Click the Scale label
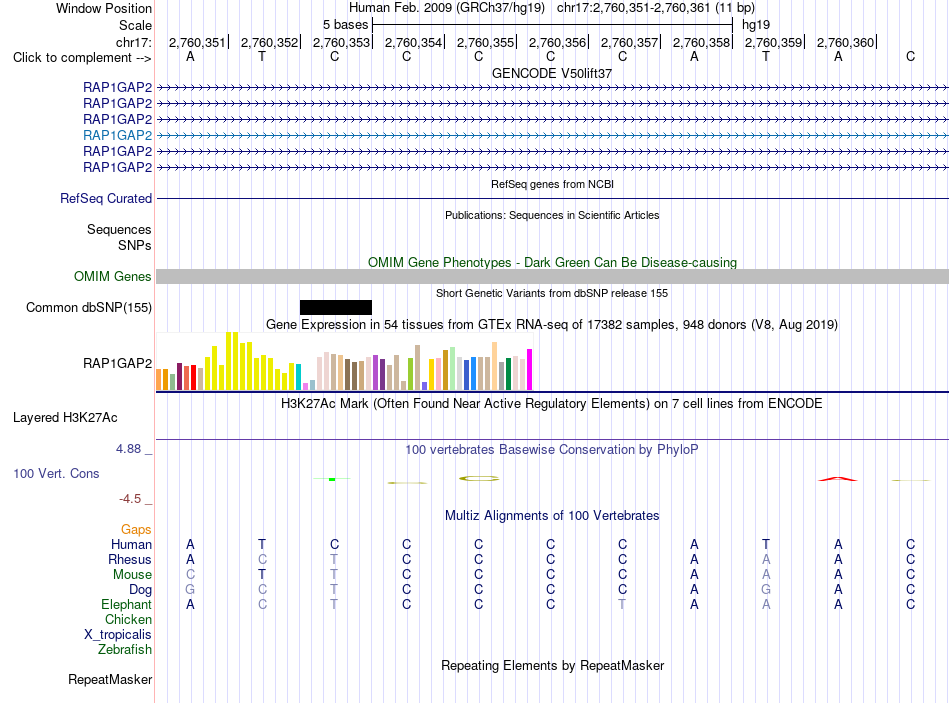Image resolution: width=950 pixels, height=703 pixels. click(136, 25)
